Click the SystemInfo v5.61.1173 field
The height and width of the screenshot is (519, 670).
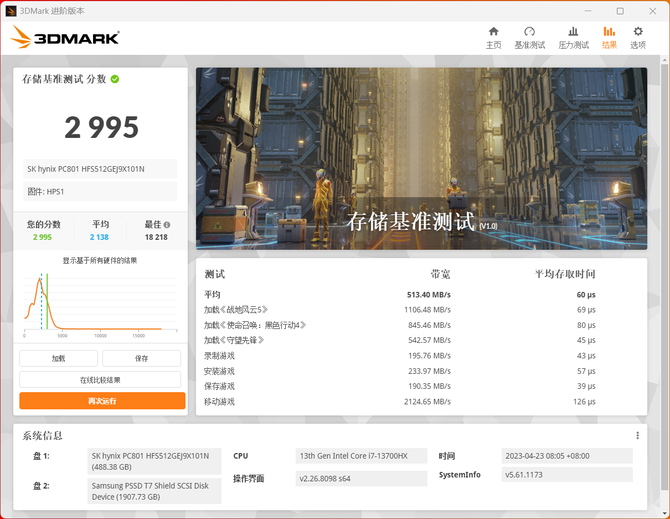click(567, 475)
